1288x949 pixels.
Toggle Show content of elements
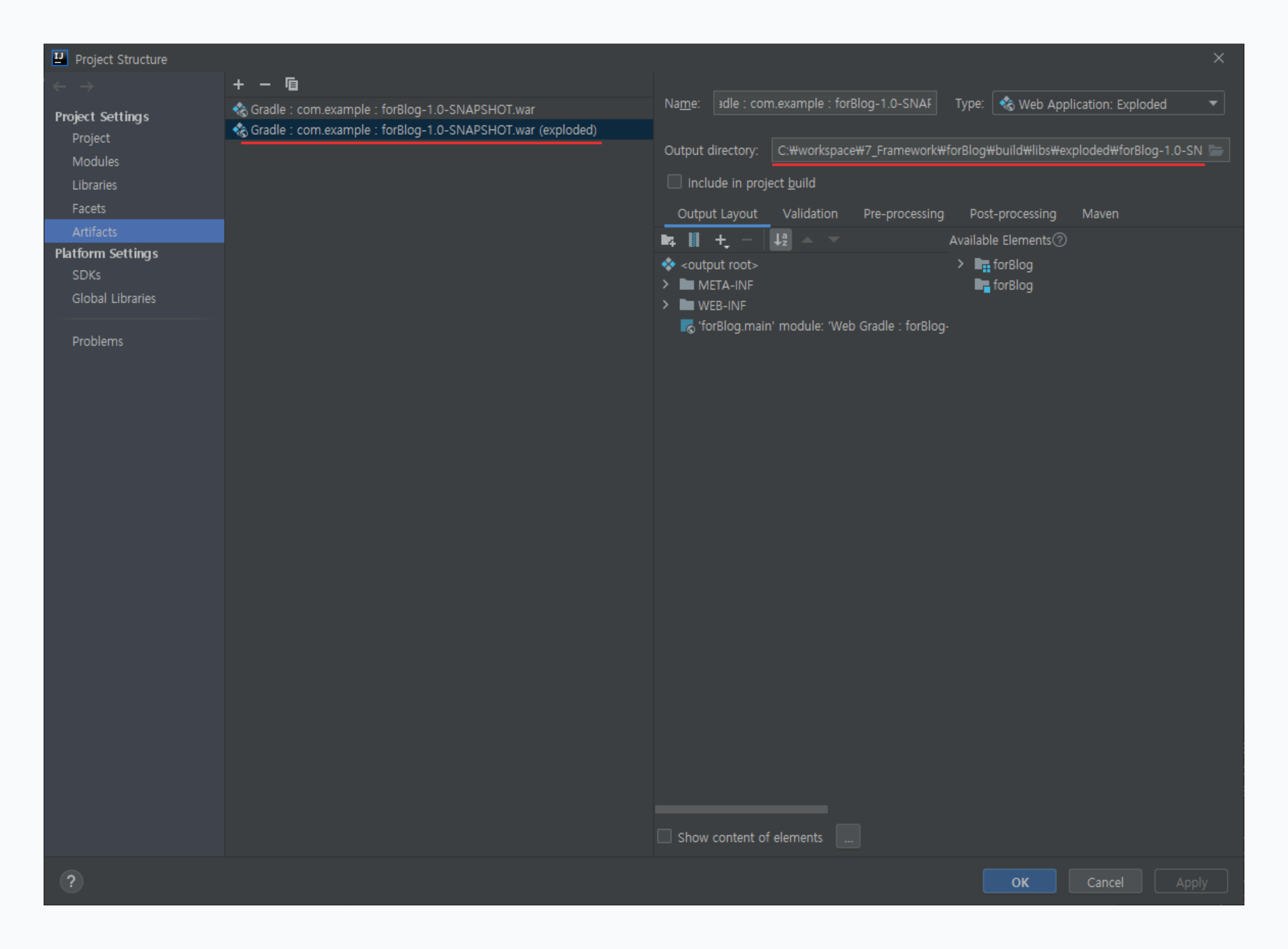coord(664,836)
